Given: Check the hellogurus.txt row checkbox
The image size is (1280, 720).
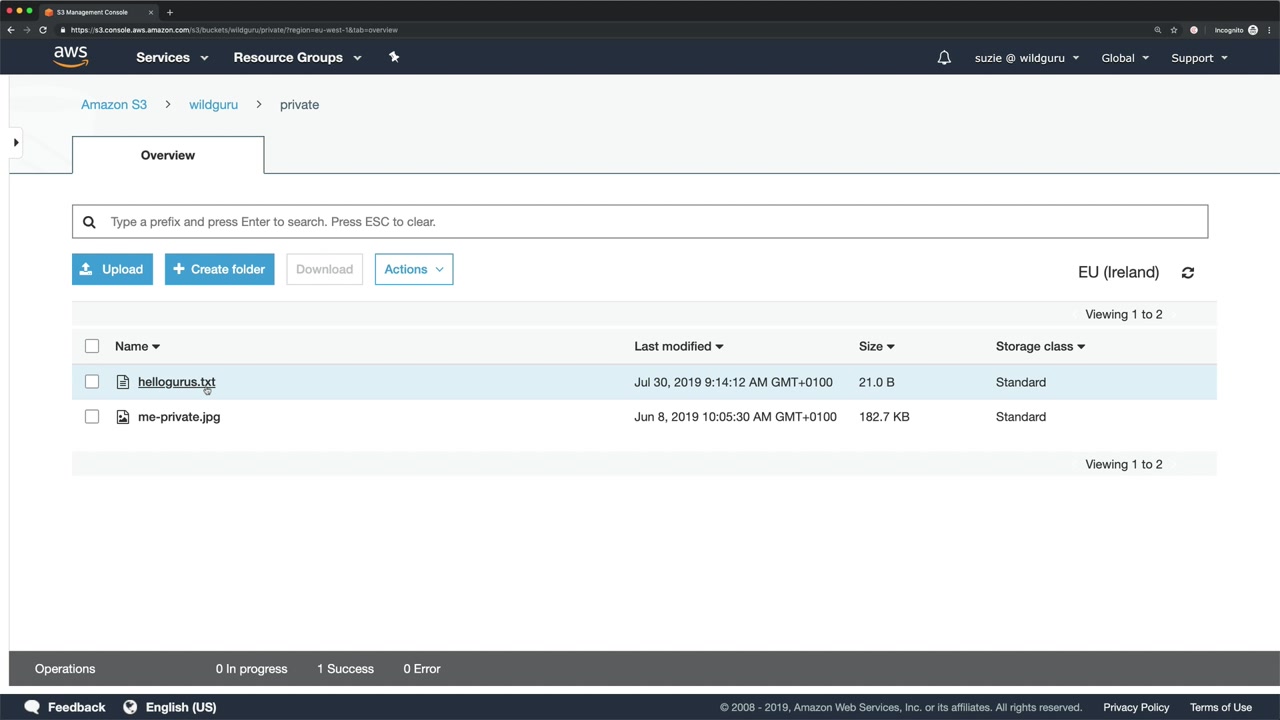Looking at the screenshot, I should click(x=92, y=382).
